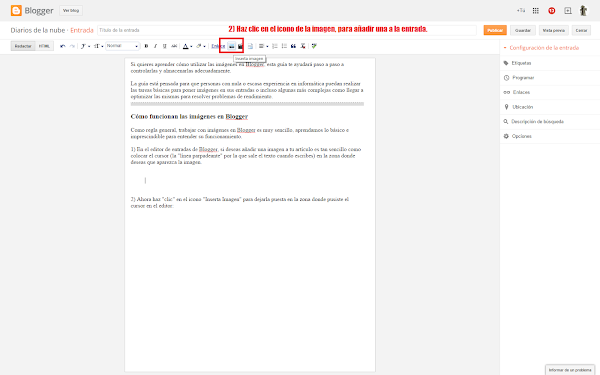Click the +Tú link
This screenshot has height=375, width=600.
pos(521,10)
